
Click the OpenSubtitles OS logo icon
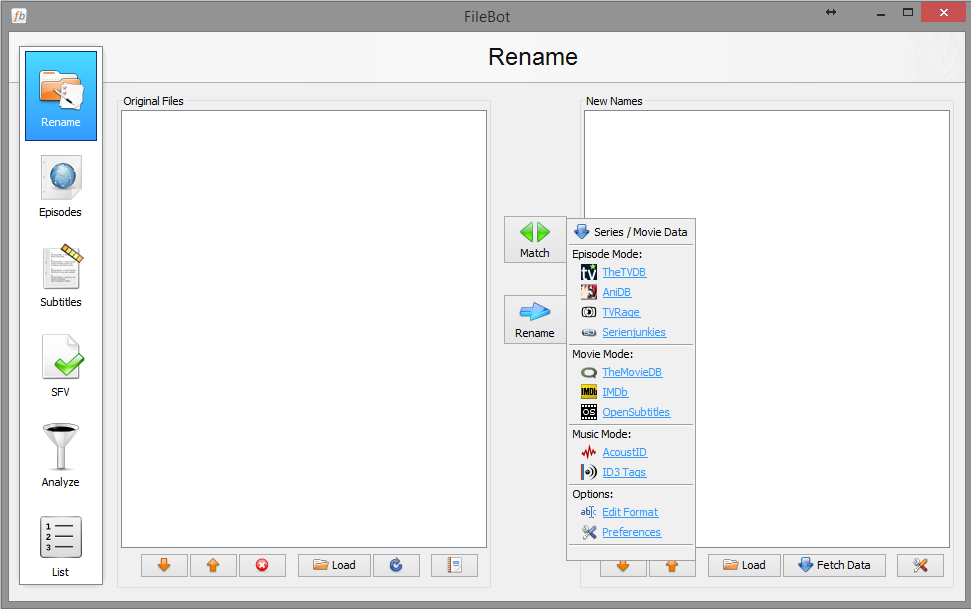(589, 412)
